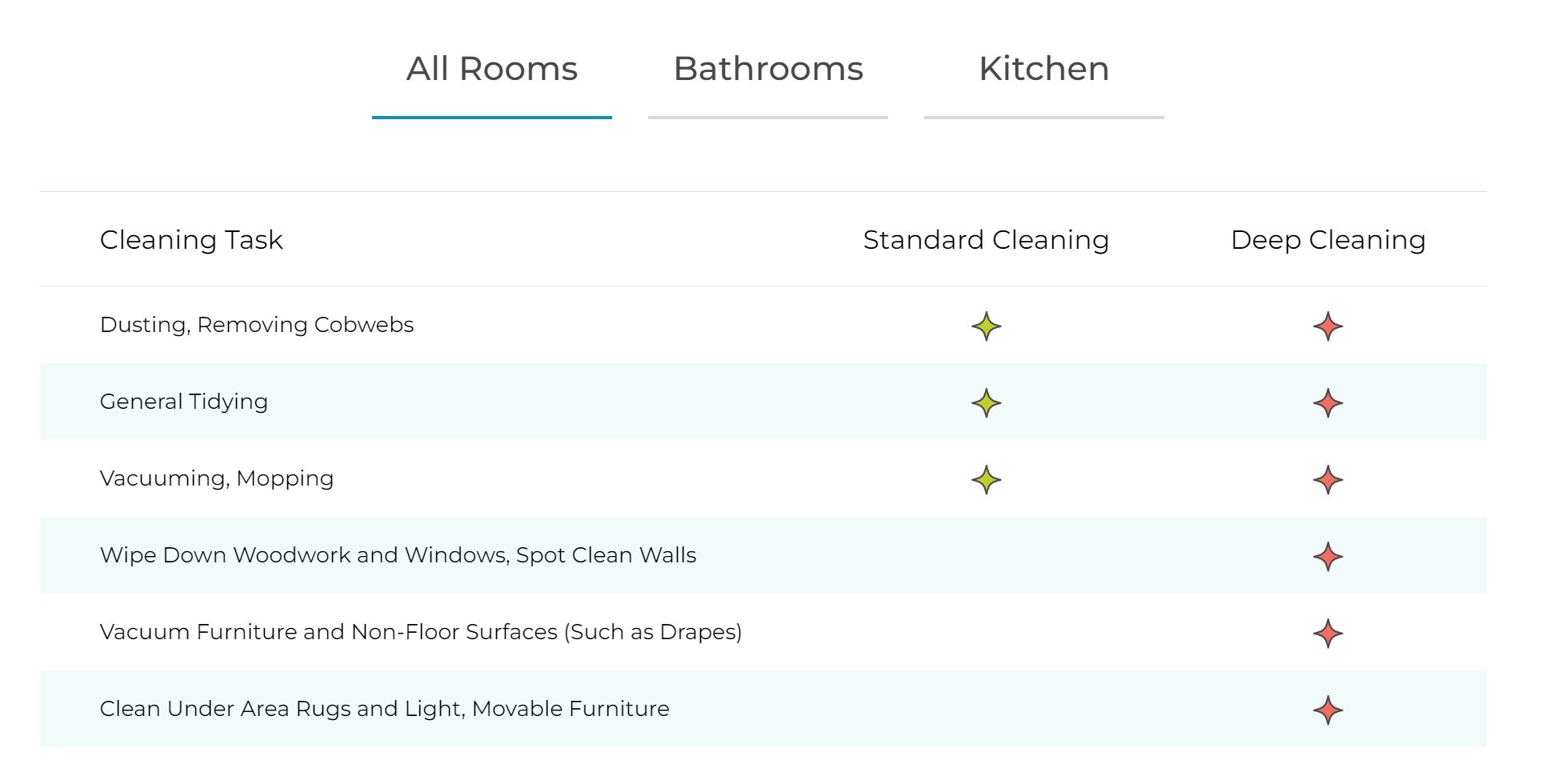This screenshot has height=784, width=1542.
Task: Select the General Tidying task text
Action: [183, 402]
